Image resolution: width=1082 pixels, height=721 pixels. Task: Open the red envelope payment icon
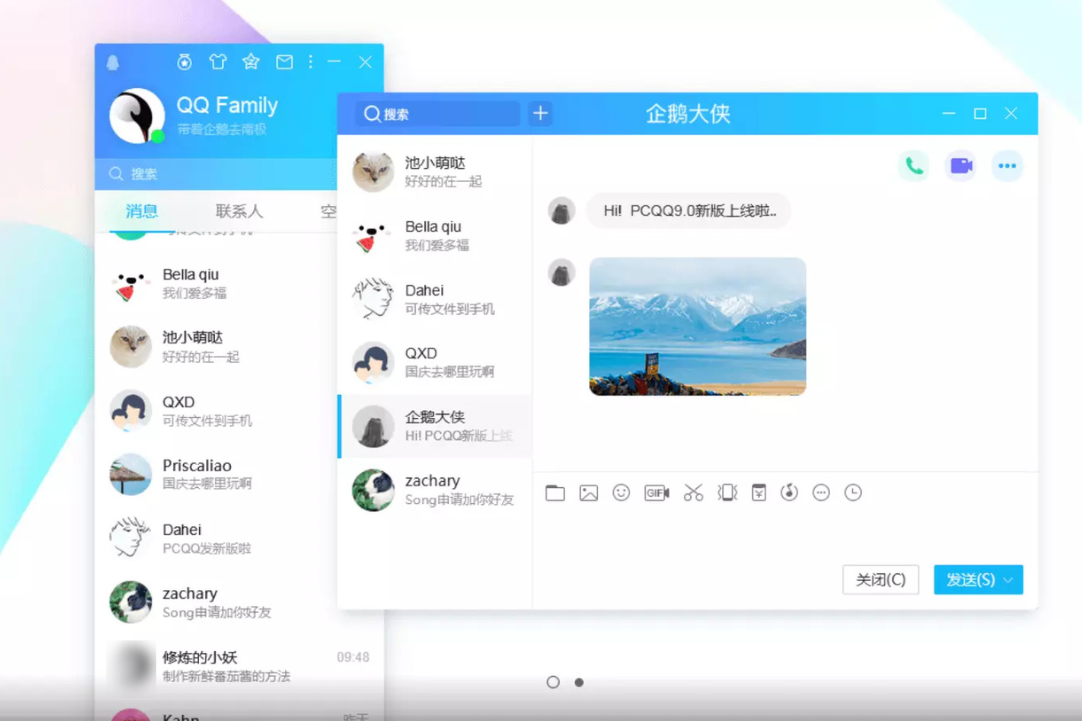(x=759, y=493)
